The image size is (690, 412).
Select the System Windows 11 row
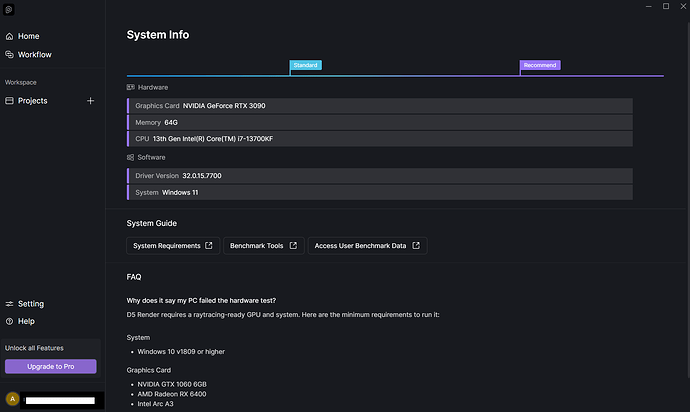[380, 192]
